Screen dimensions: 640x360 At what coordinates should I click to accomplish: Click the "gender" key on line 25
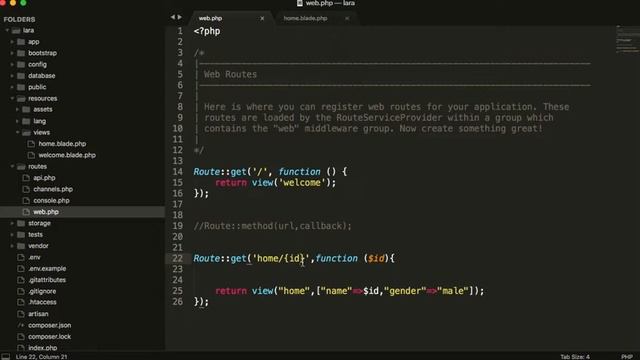tap(405, 291)
